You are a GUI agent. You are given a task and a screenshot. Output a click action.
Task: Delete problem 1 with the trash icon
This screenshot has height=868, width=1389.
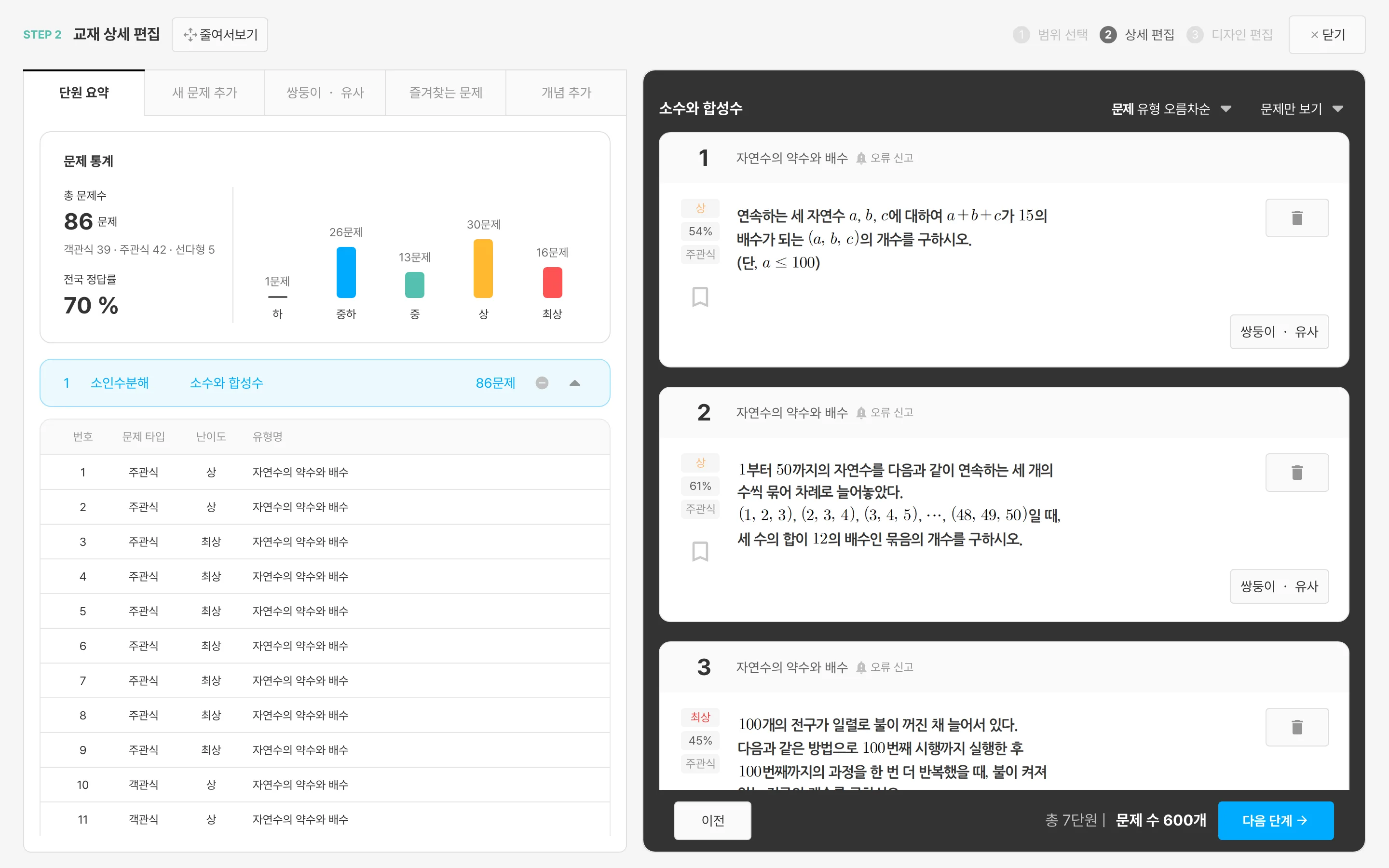pos(1296,217)
